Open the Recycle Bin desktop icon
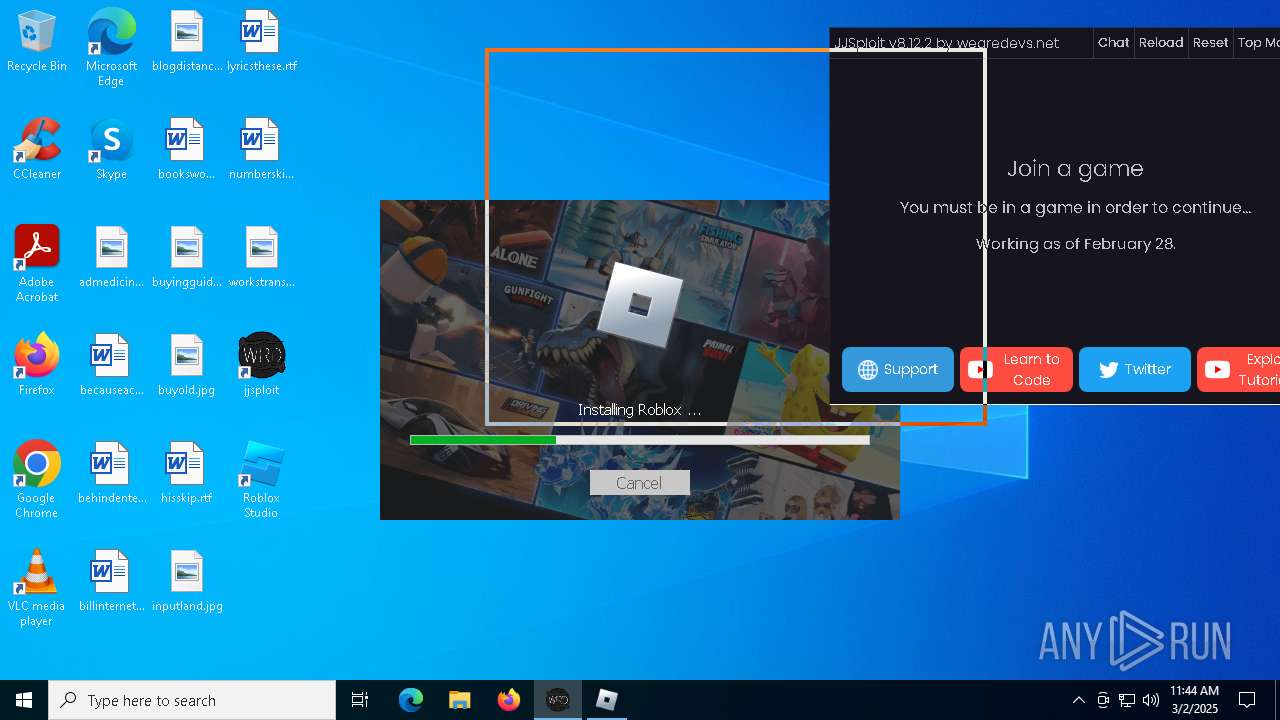The width and height of the screenshot is (1280, 720). [x=36, y=42]
